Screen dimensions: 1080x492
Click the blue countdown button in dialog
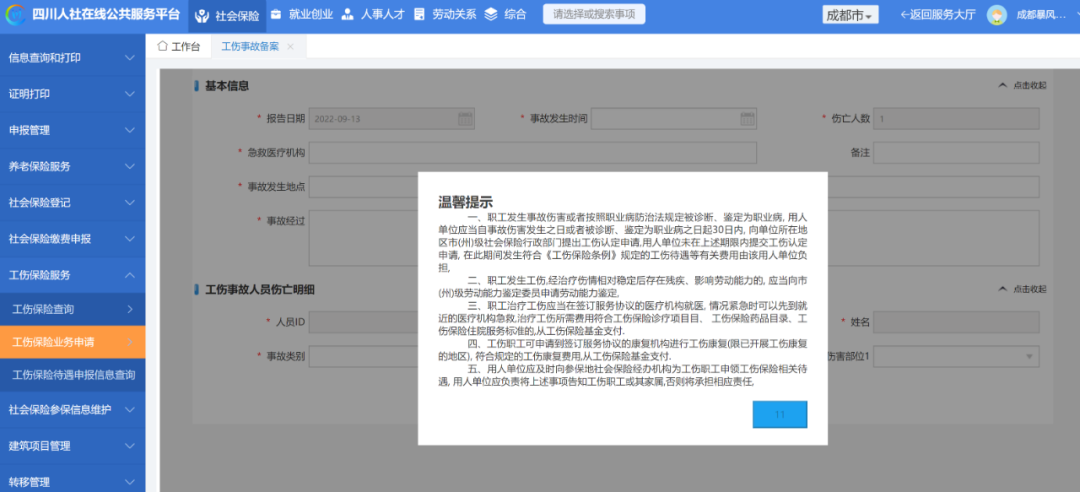point(780,415)
